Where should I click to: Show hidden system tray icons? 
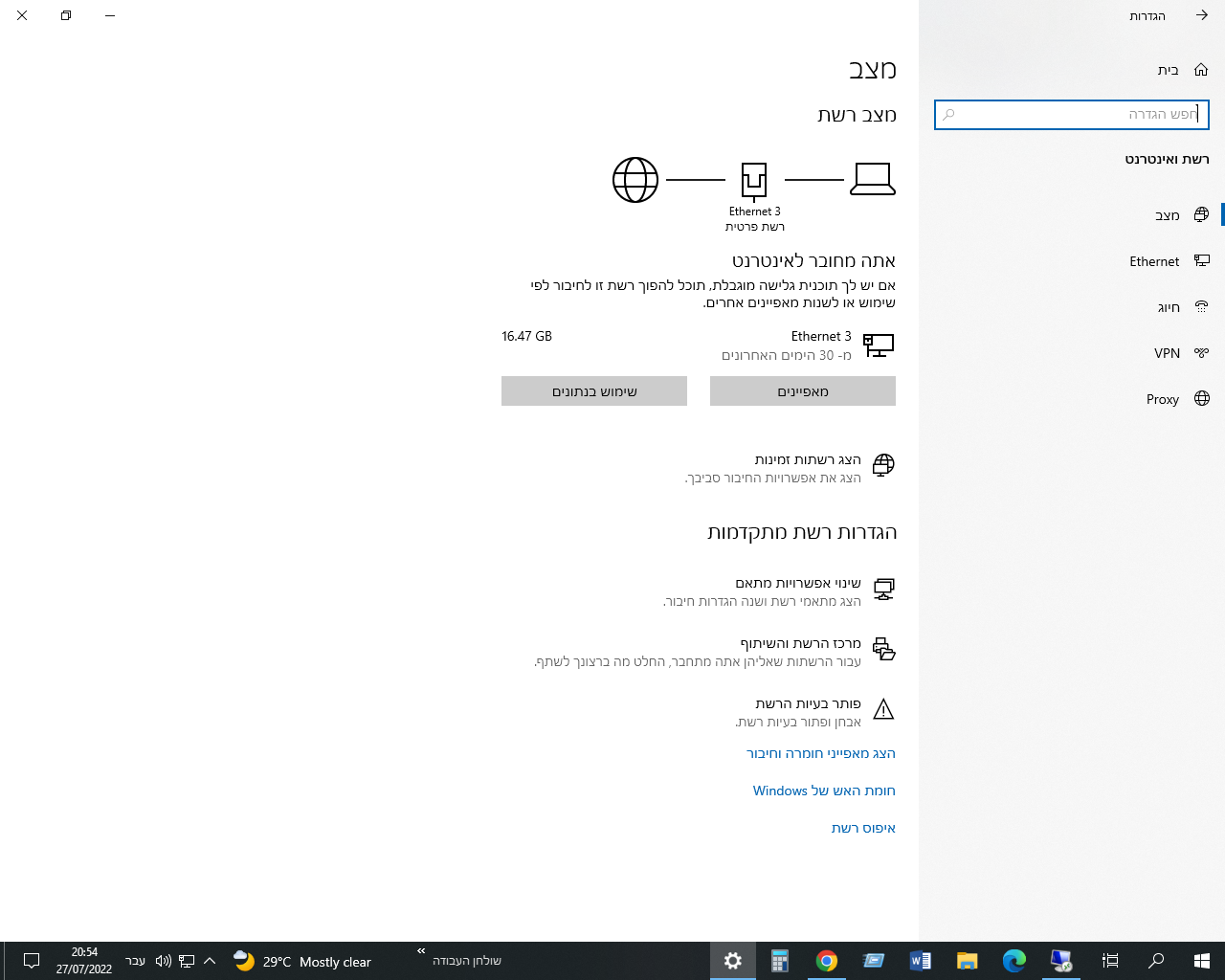point(210,961)
